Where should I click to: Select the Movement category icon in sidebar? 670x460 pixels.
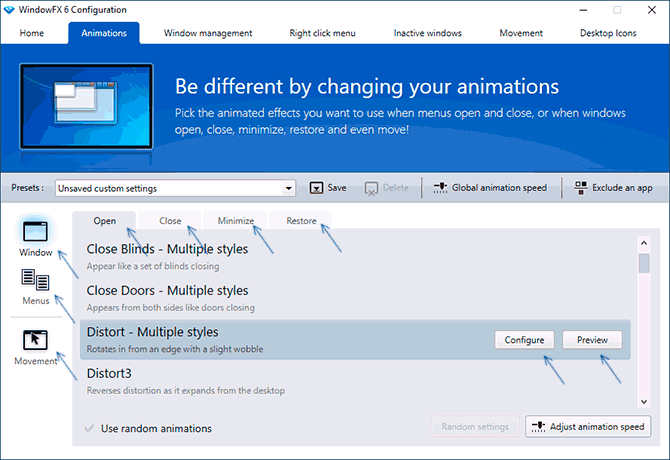coord(35,340)
